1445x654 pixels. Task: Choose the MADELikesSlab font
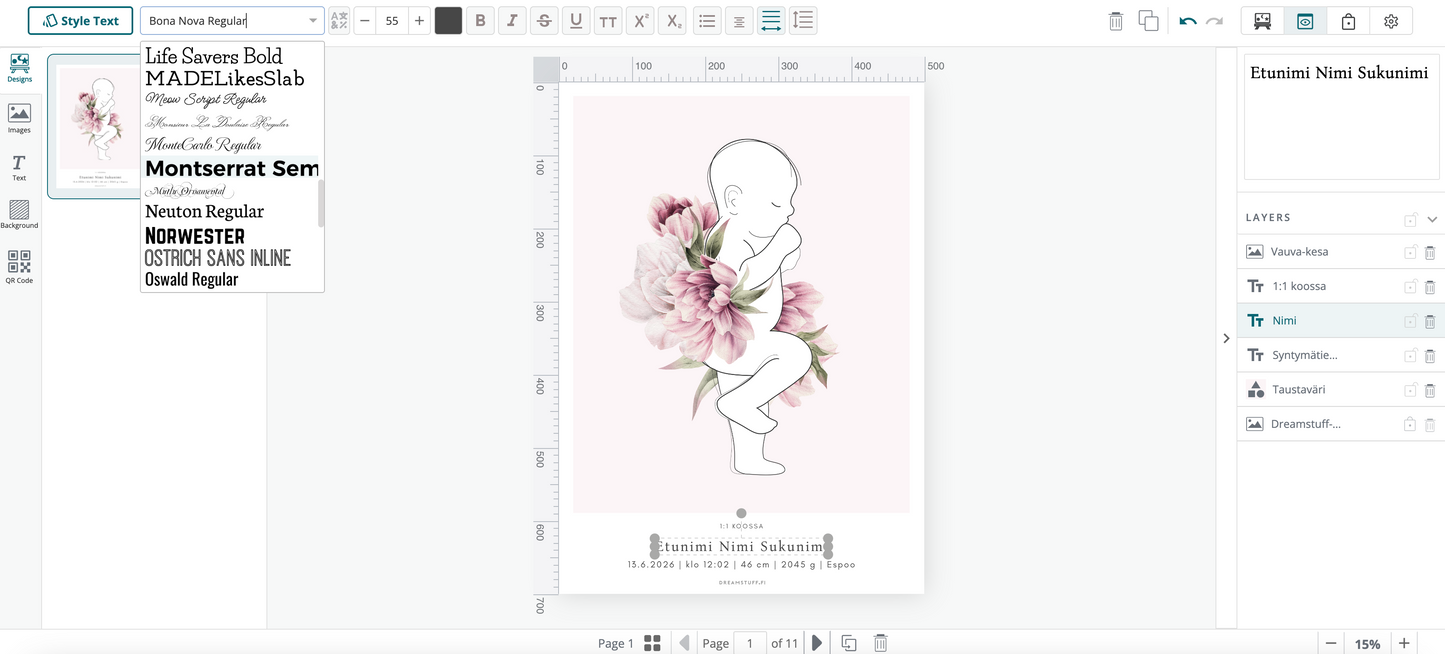click(x=225, y=78)
